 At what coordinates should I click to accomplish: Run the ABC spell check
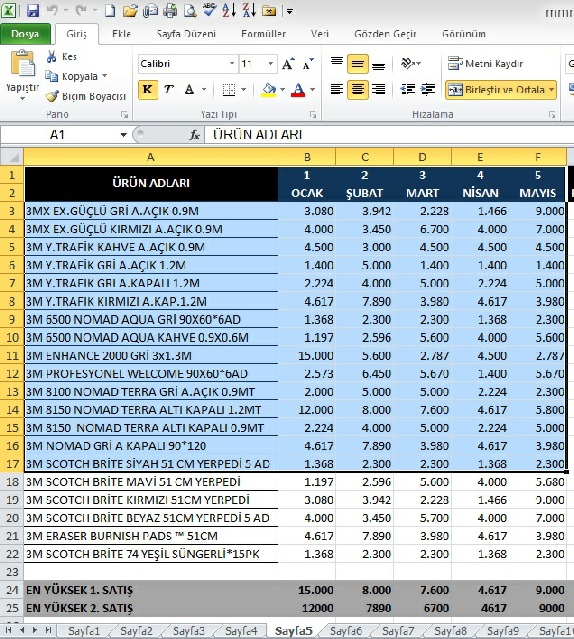click(x=209, y=10)
